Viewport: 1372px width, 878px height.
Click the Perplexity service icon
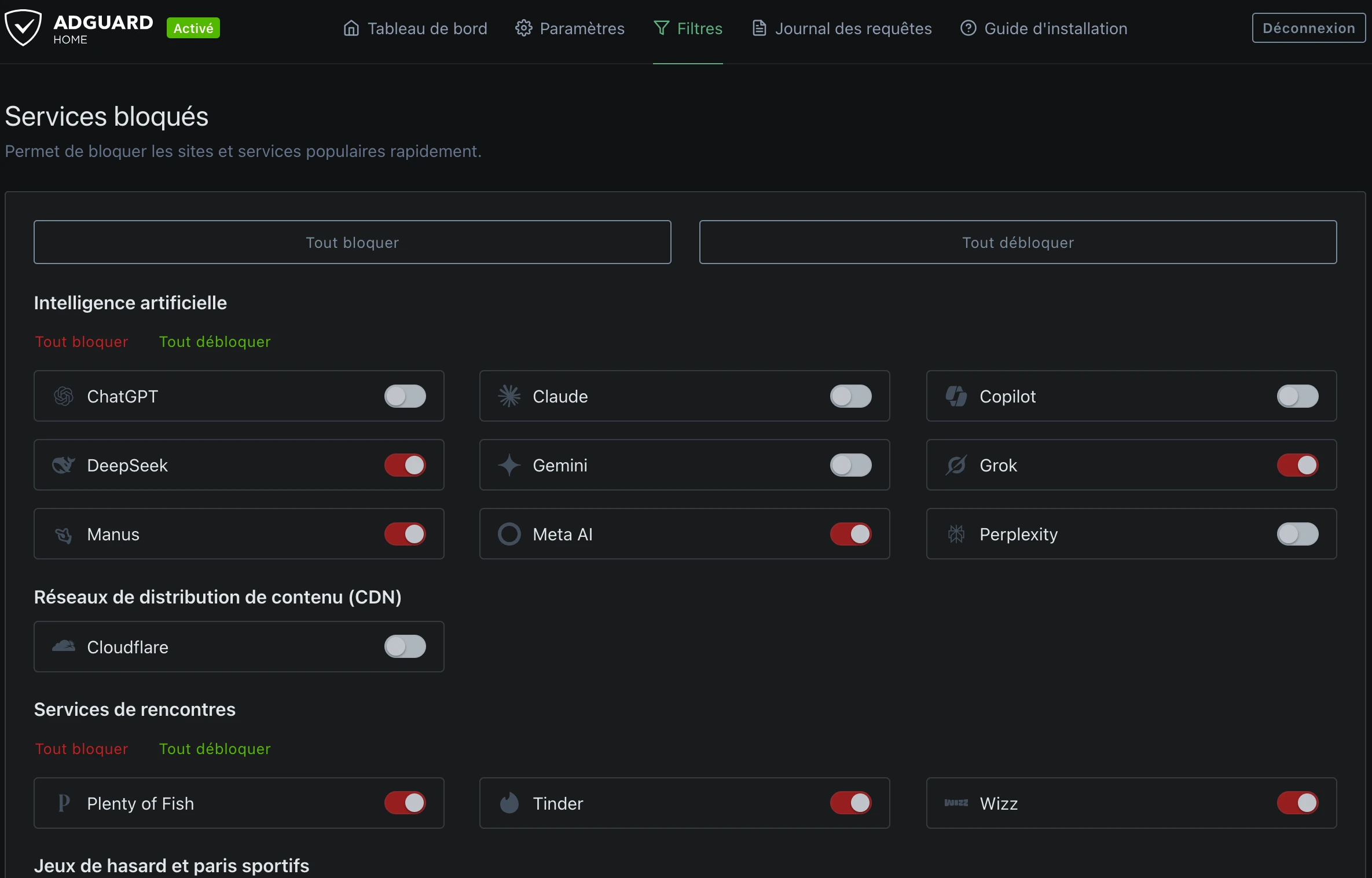[956, 534]
